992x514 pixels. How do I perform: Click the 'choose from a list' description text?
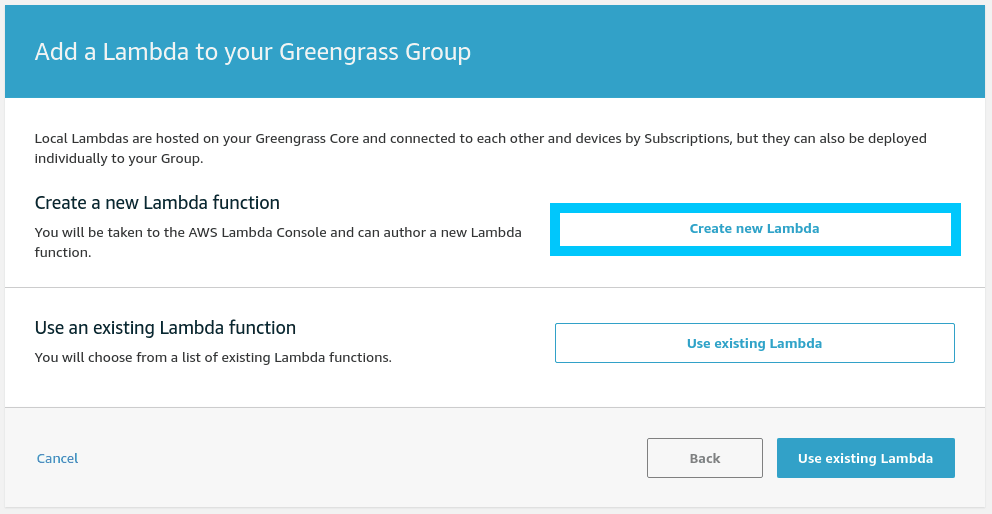pos(212,357)
